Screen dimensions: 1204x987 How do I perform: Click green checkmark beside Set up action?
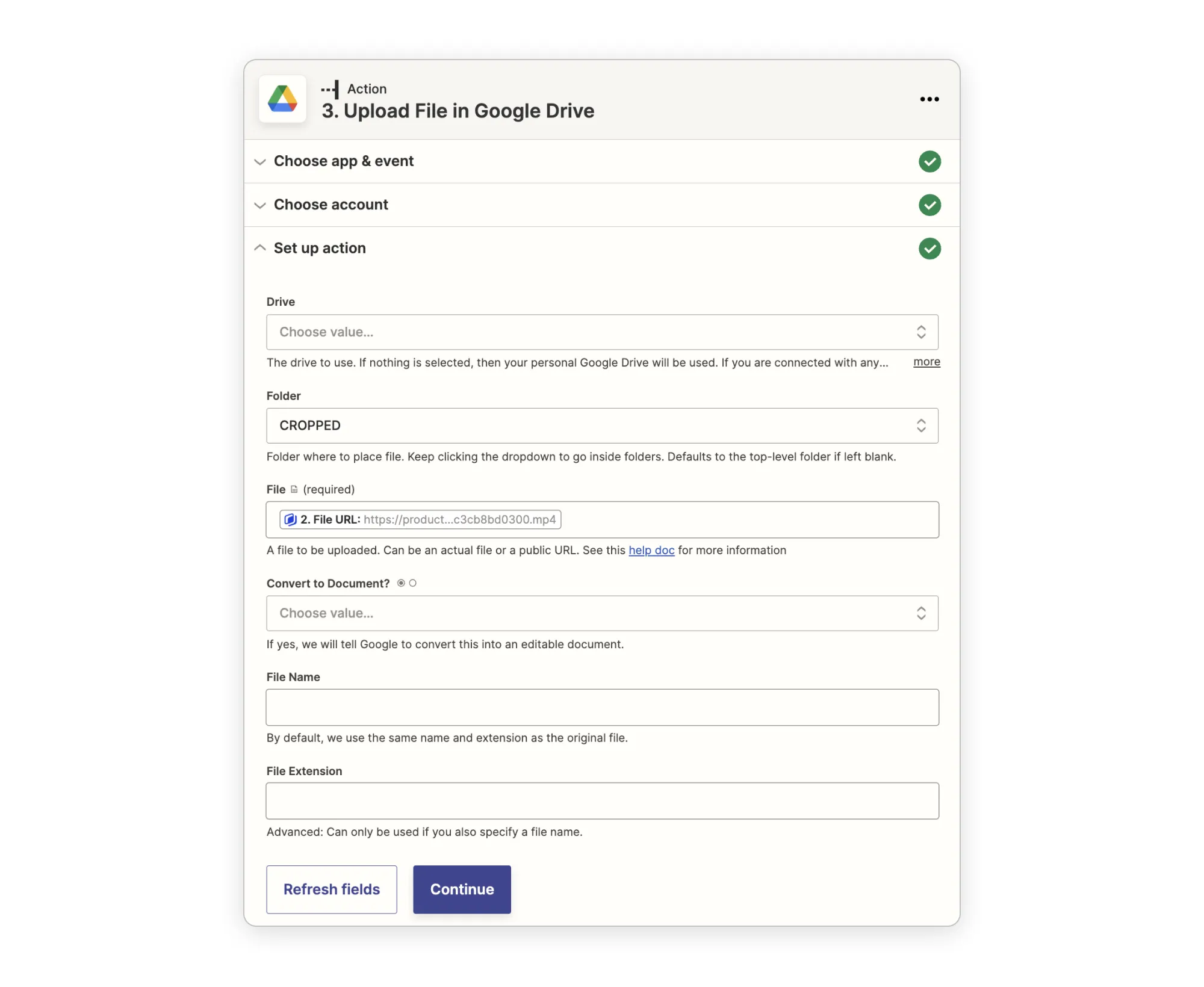click(929, 249)
